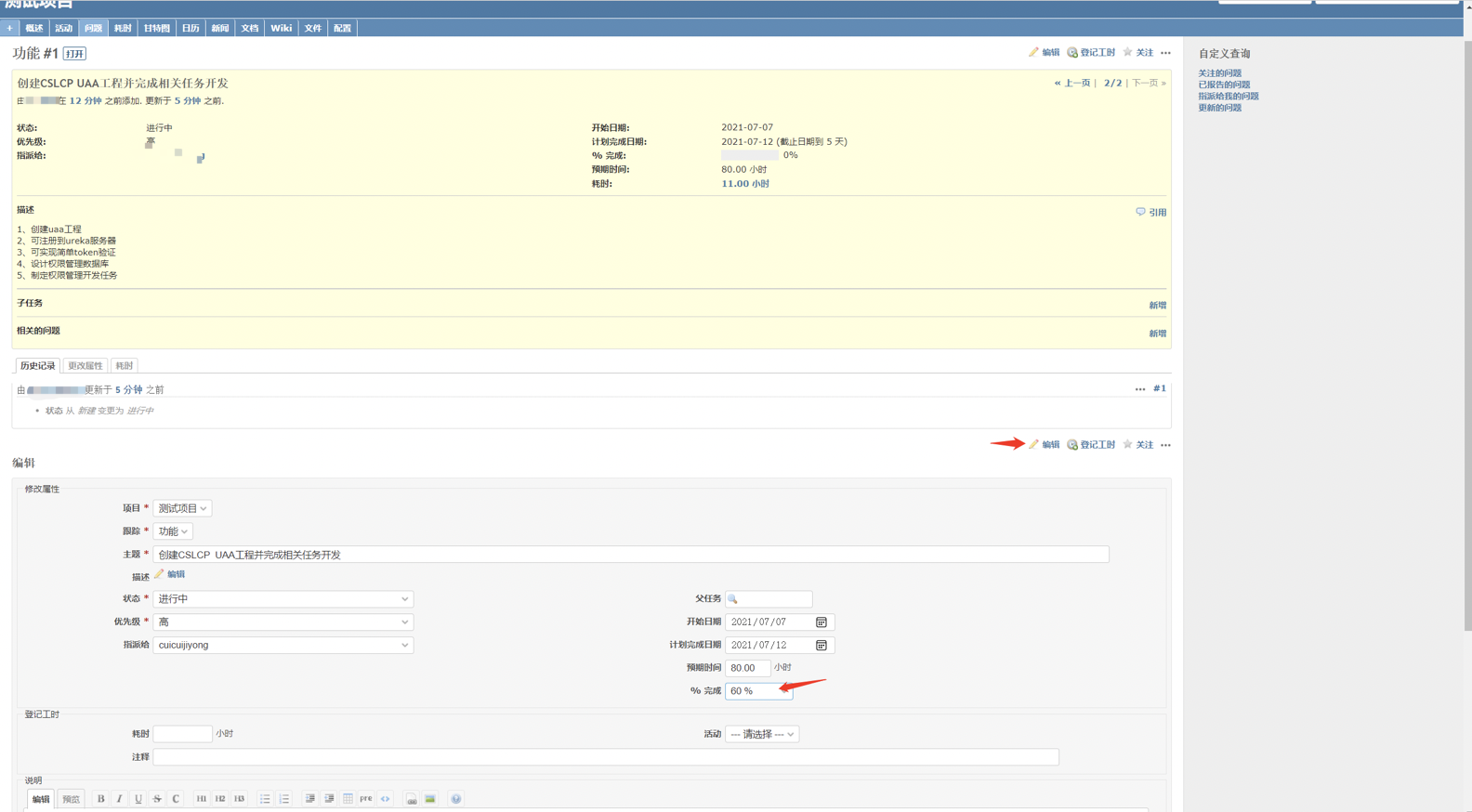Open the 活动 activity dropdown
The image size is (1472, 812).
pyautogui.click(x=762, y=734)
